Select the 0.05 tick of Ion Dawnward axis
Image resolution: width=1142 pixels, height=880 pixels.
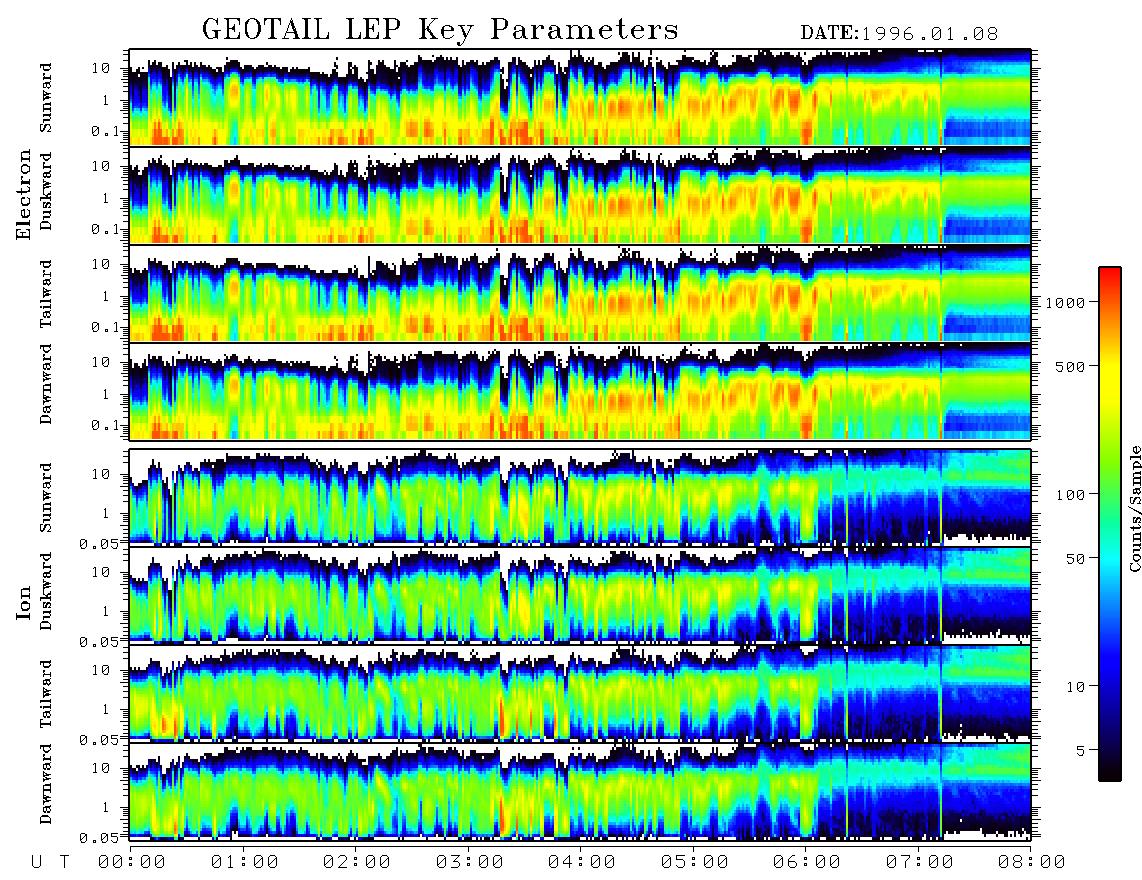tap(98, 838)
